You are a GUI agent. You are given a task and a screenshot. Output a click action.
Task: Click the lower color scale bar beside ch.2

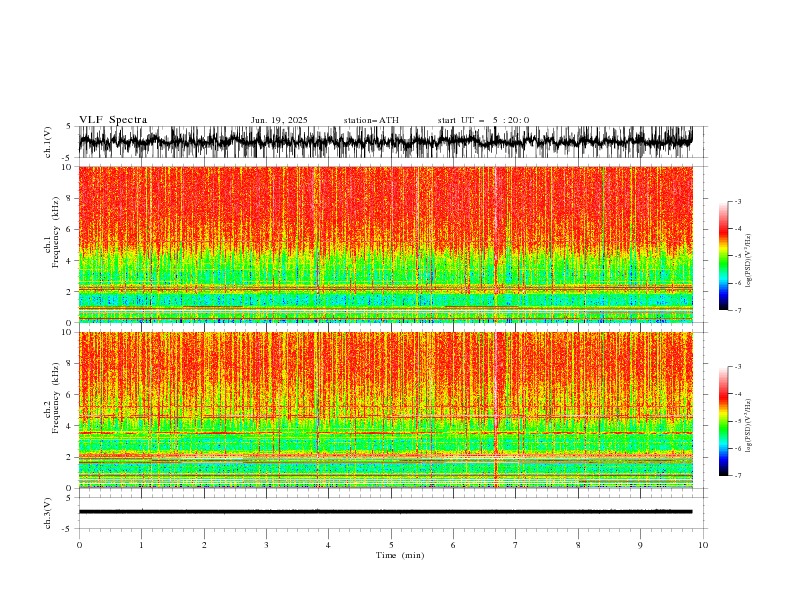723,421
